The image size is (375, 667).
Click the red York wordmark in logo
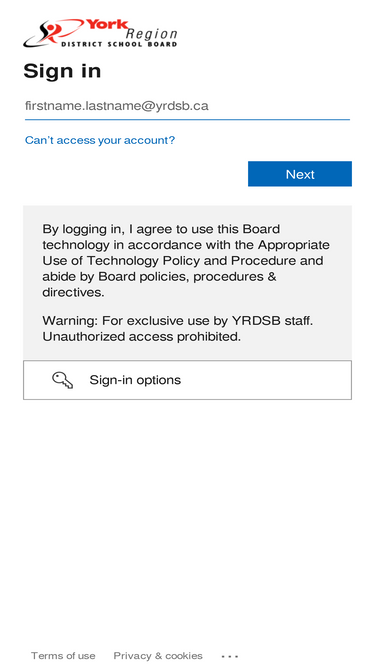click(107, 24)
